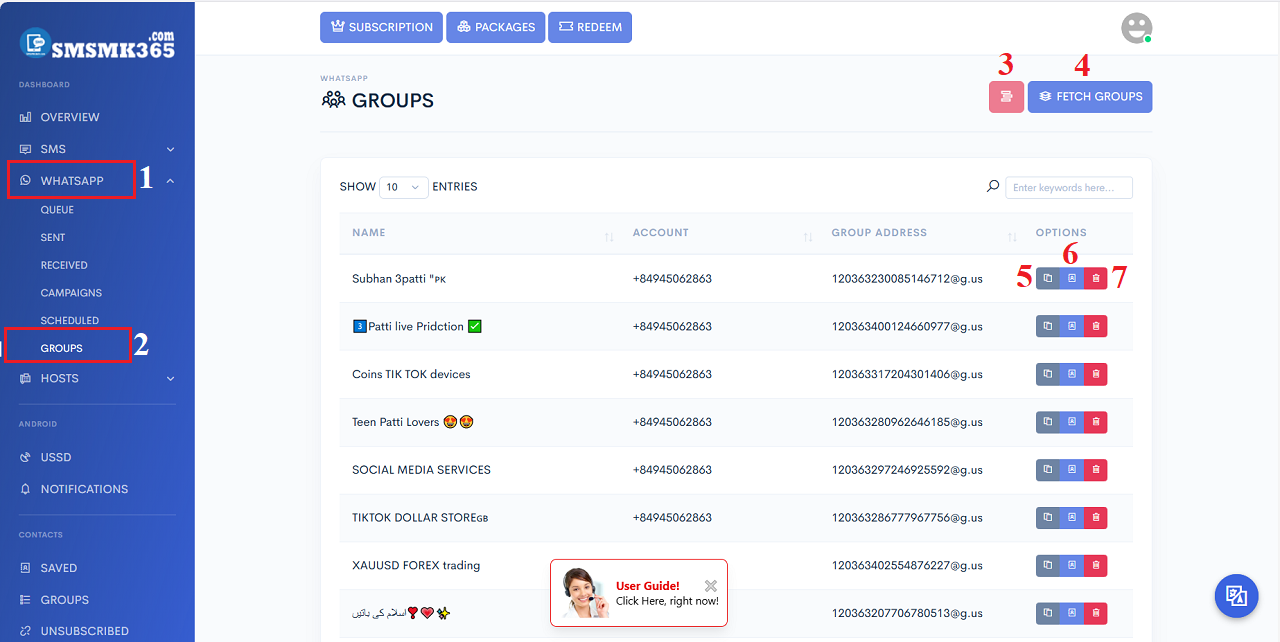The height and width of the screenshot is (642, 1280).
Task: Click account number in SOCIAL MEDIA SERVICES row
Action: coord(672,469)
